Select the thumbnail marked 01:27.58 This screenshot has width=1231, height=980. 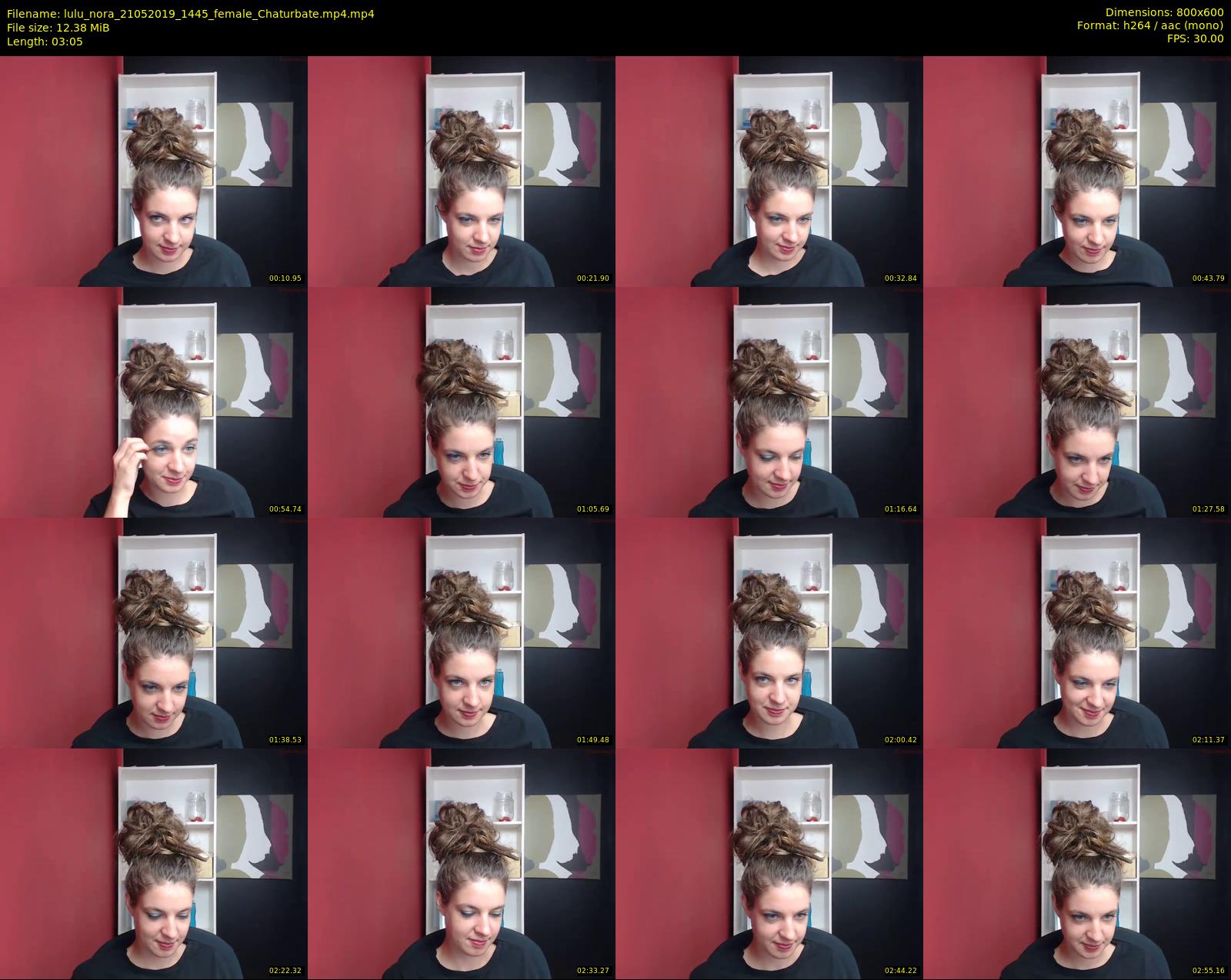pyautogui.click(x=1077, y=402)
